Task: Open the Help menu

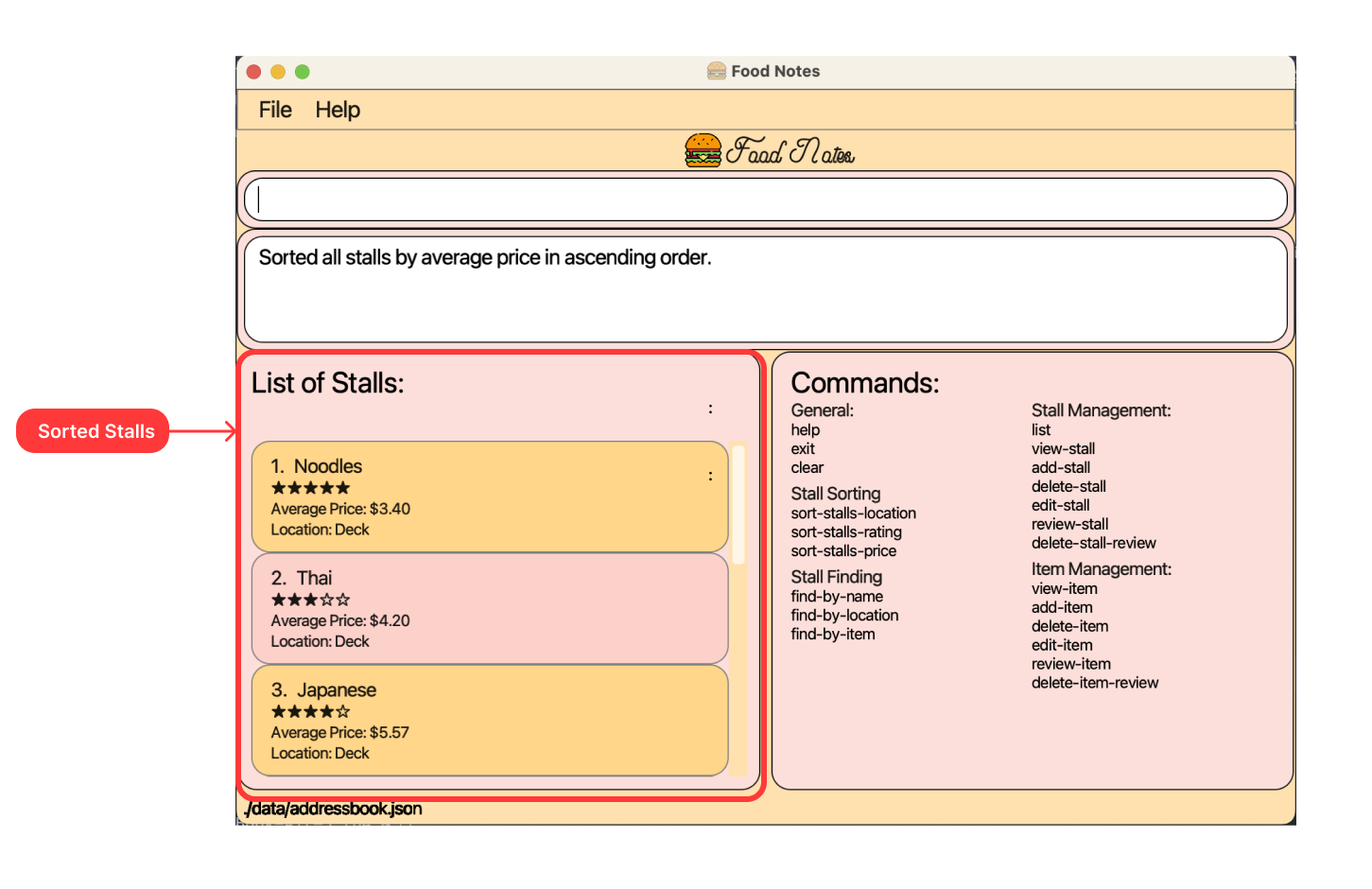Action: pos(338,110)
